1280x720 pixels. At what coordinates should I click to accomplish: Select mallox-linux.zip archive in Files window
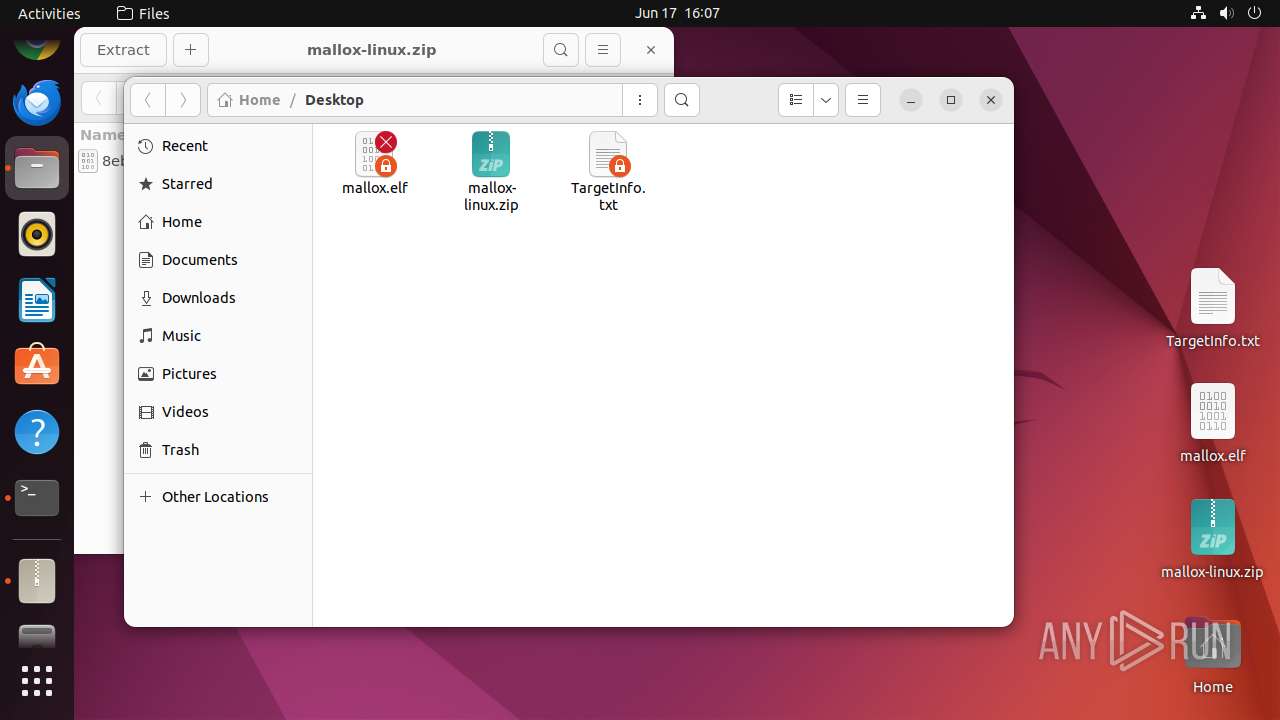coord(491,172)
